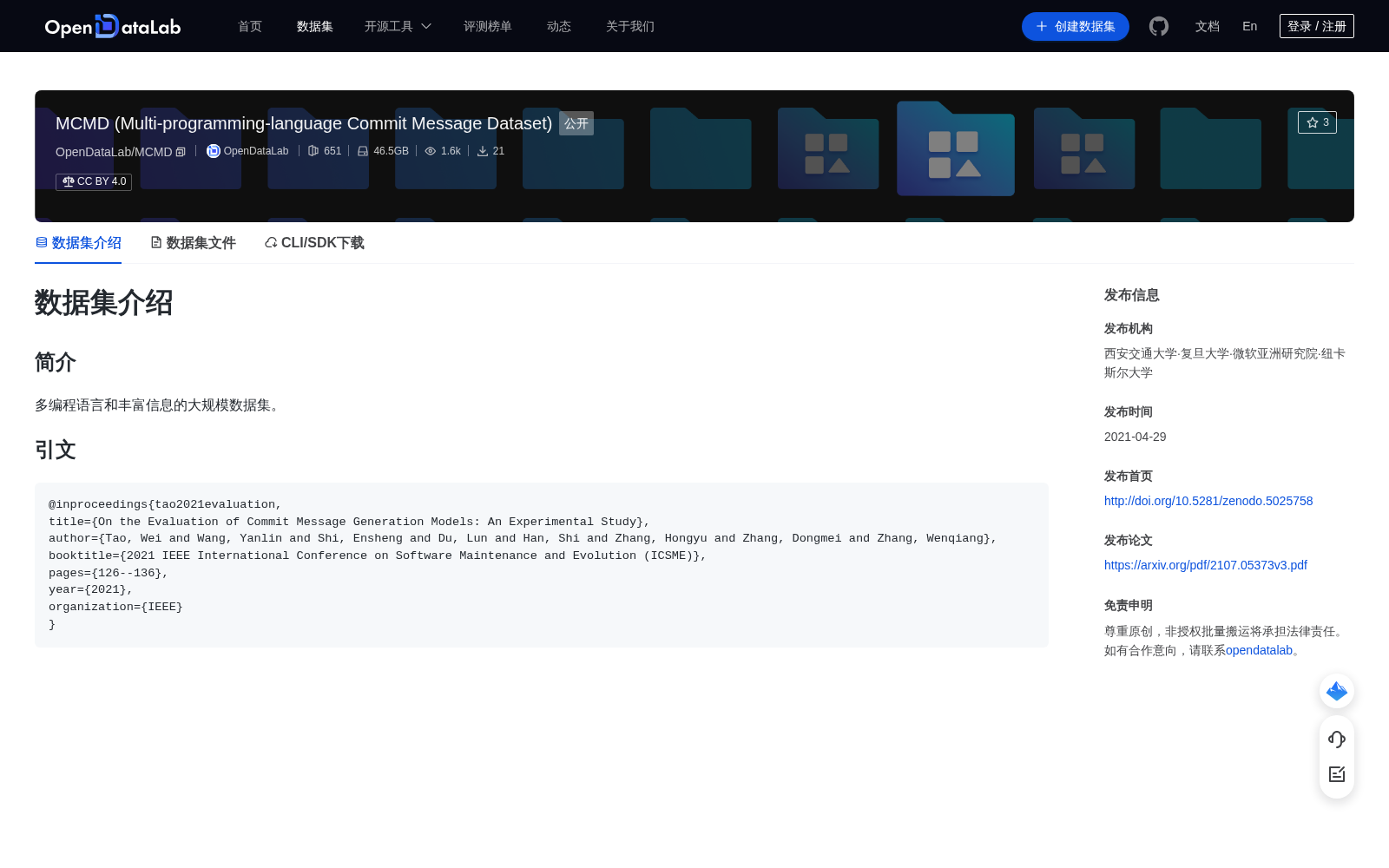Switch to the 数据集文件 tab
Screen dimensions: 1389x868
pyautogui.click(x=193, y=243)
